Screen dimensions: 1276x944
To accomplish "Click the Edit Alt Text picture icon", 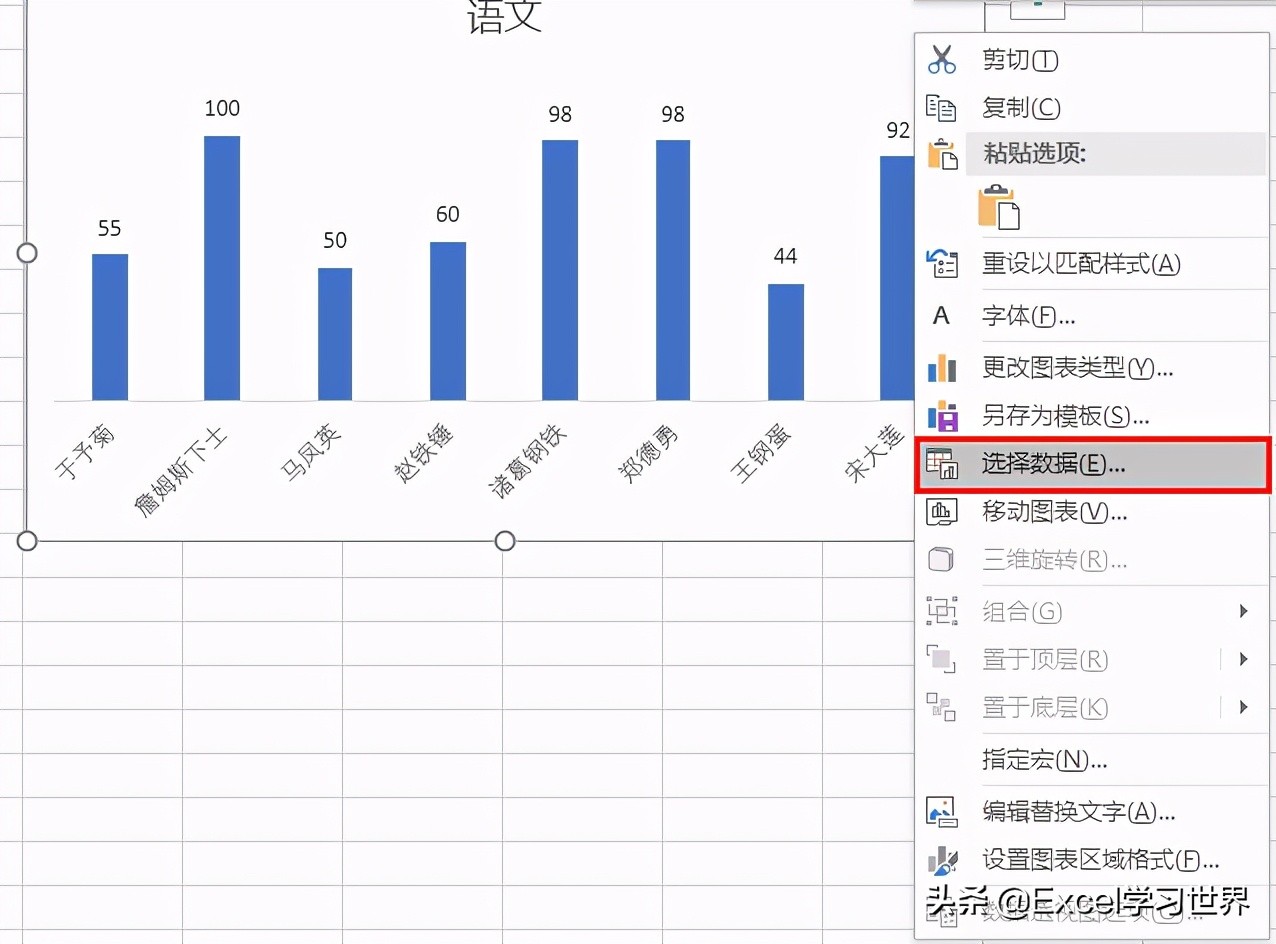I will [x=942, y=811].
